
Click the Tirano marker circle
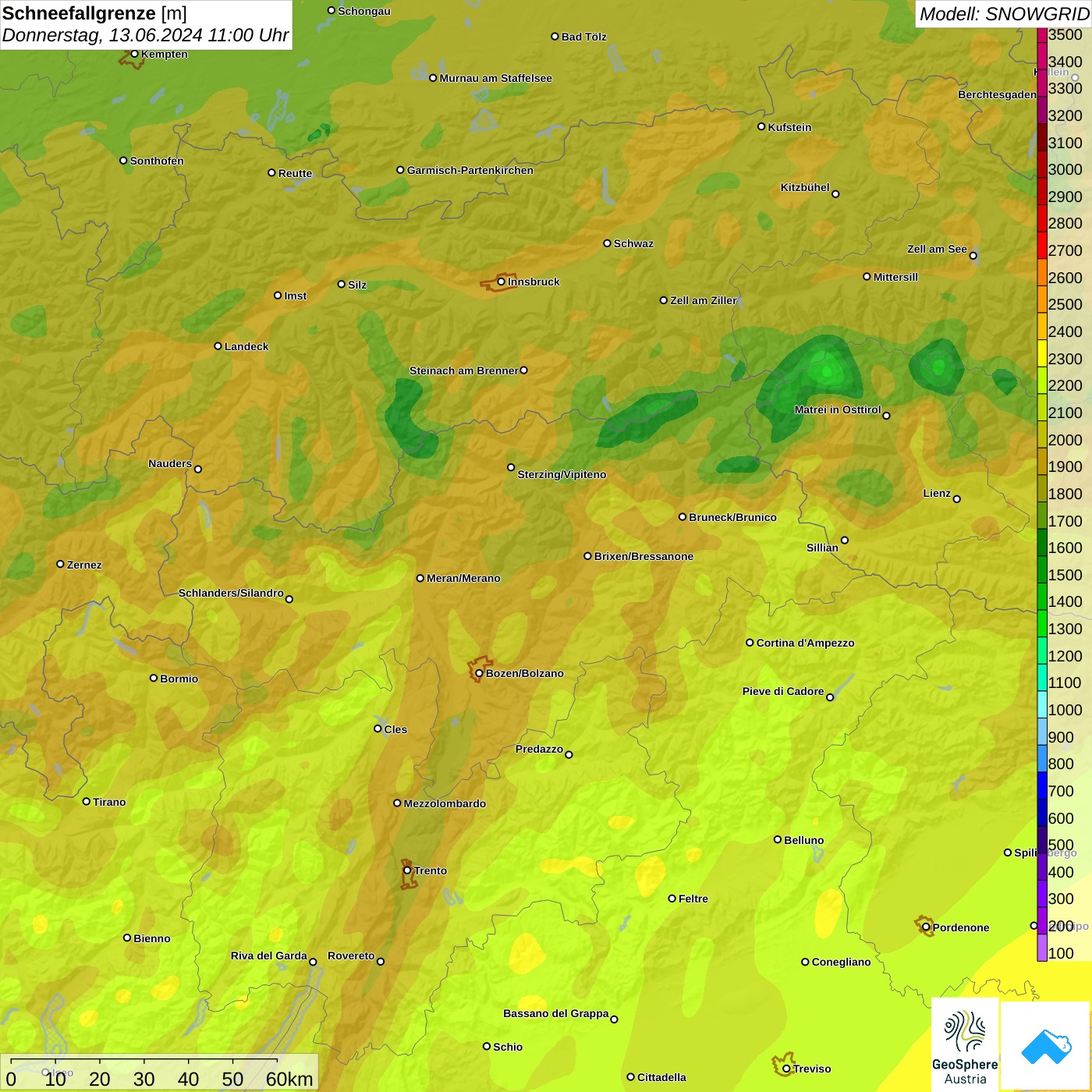(x=87, y=801)
